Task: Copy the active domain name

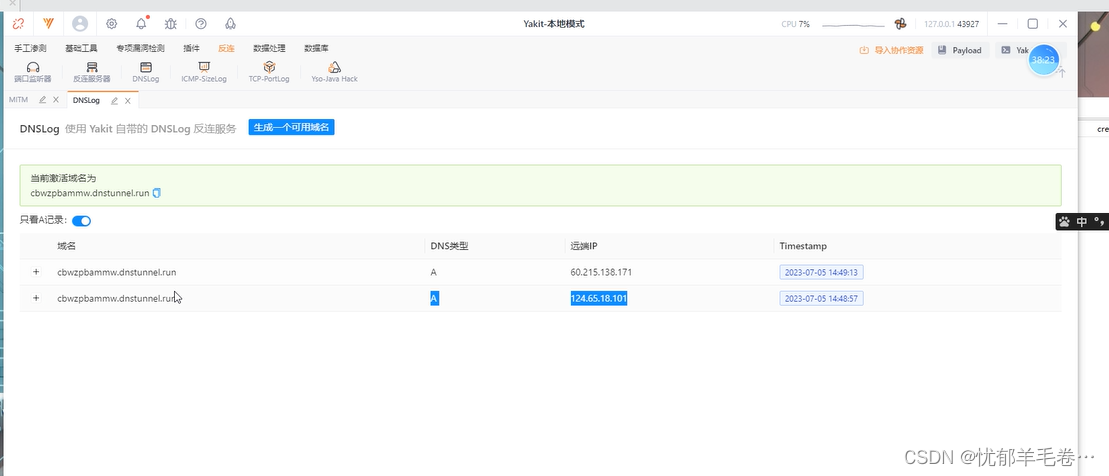Action: 157,192
